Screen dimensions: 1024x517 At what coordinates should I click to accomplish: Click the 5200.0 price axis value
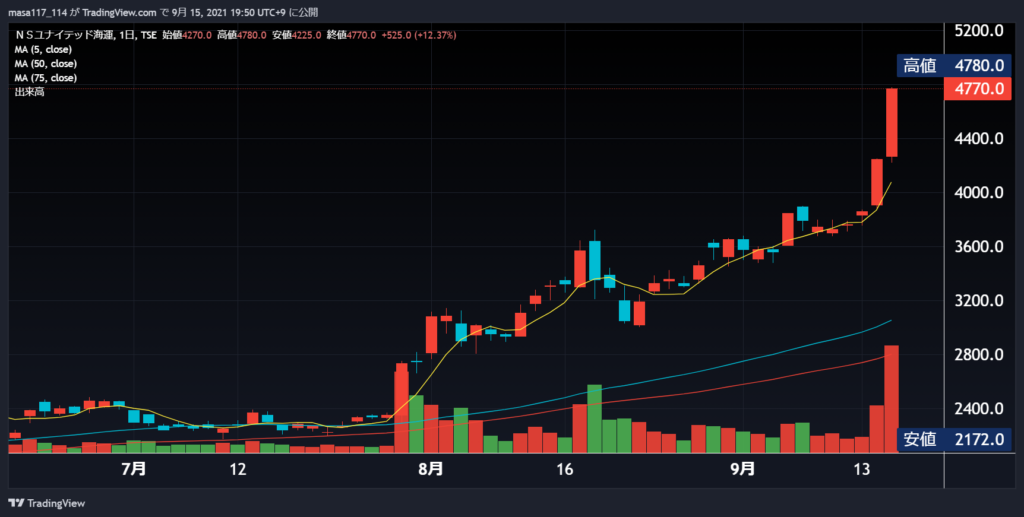point(979,31)
